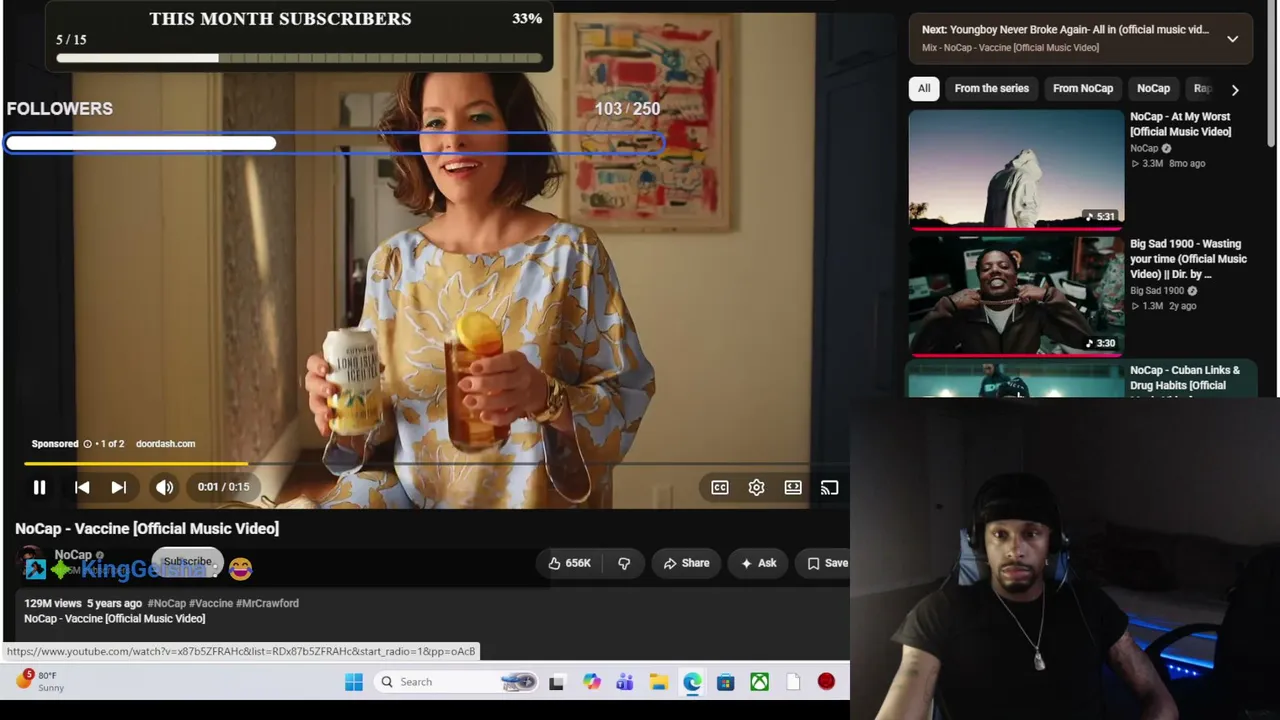Image resolution: width=1280 pixels, height=720 pixels.
Task: Click the 129M views count text
Action: [x=53, y=603]
